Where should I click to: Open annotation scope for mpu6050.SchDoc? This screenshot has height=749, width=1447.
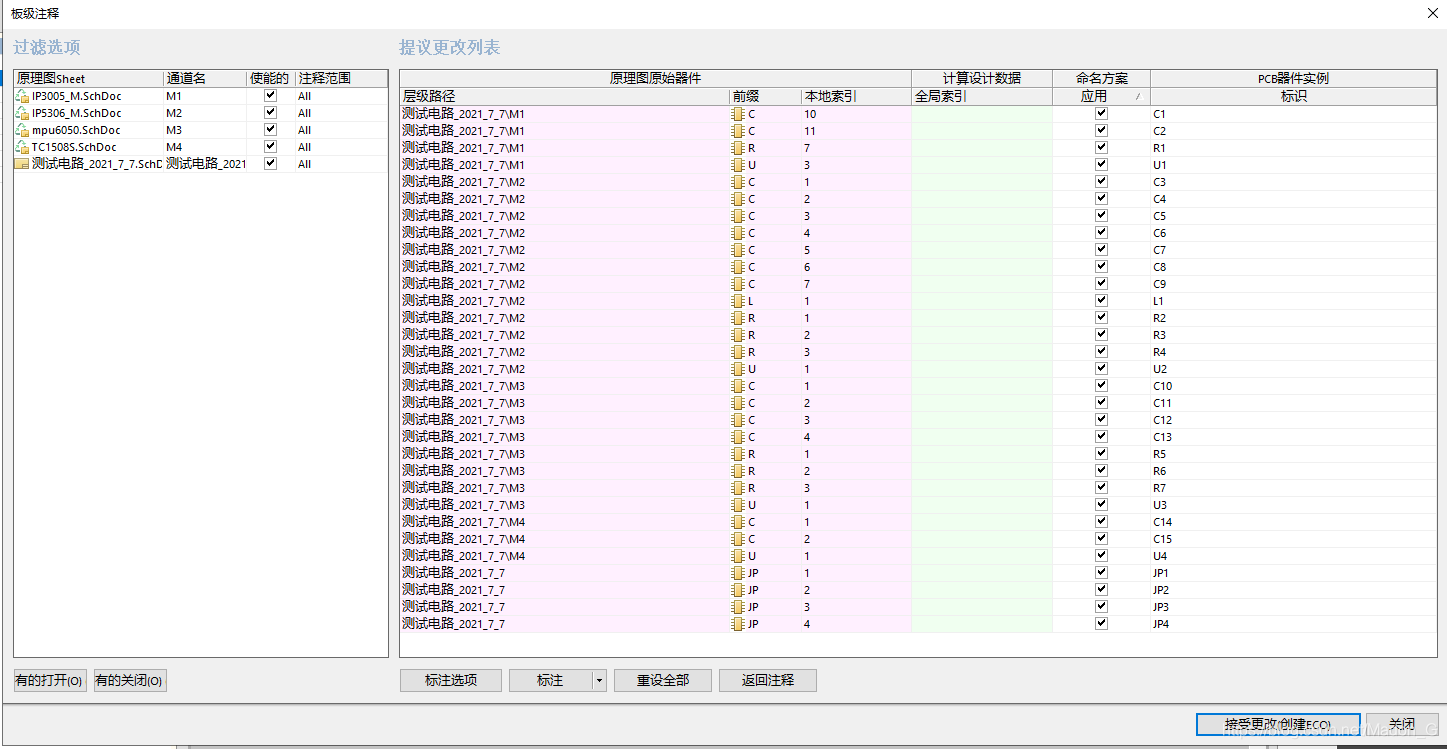coord(340,131)
